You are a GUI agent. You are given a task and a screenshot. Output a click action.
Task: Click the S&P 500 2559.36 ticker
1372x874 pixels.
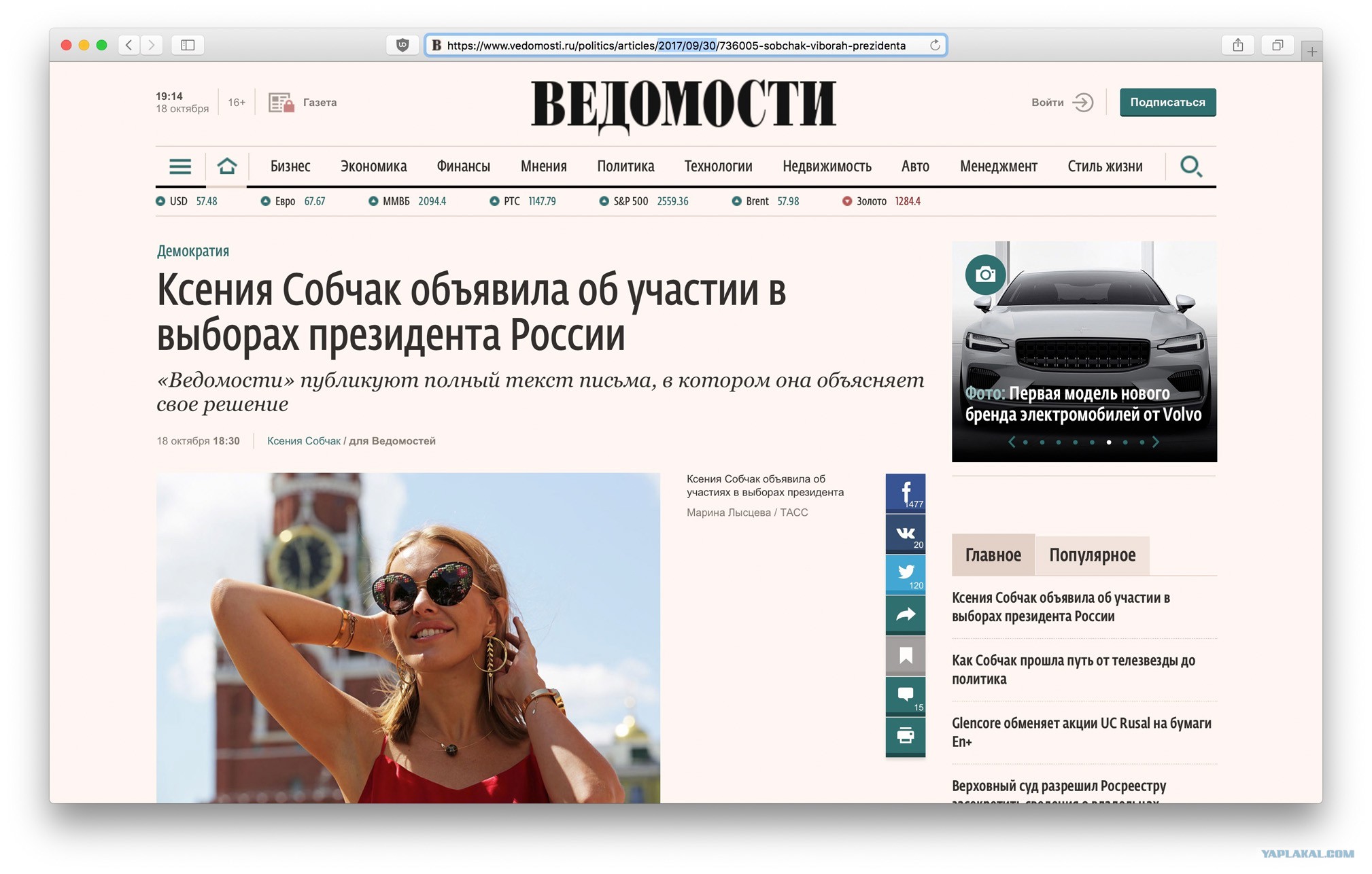click(x=645, y=201)
